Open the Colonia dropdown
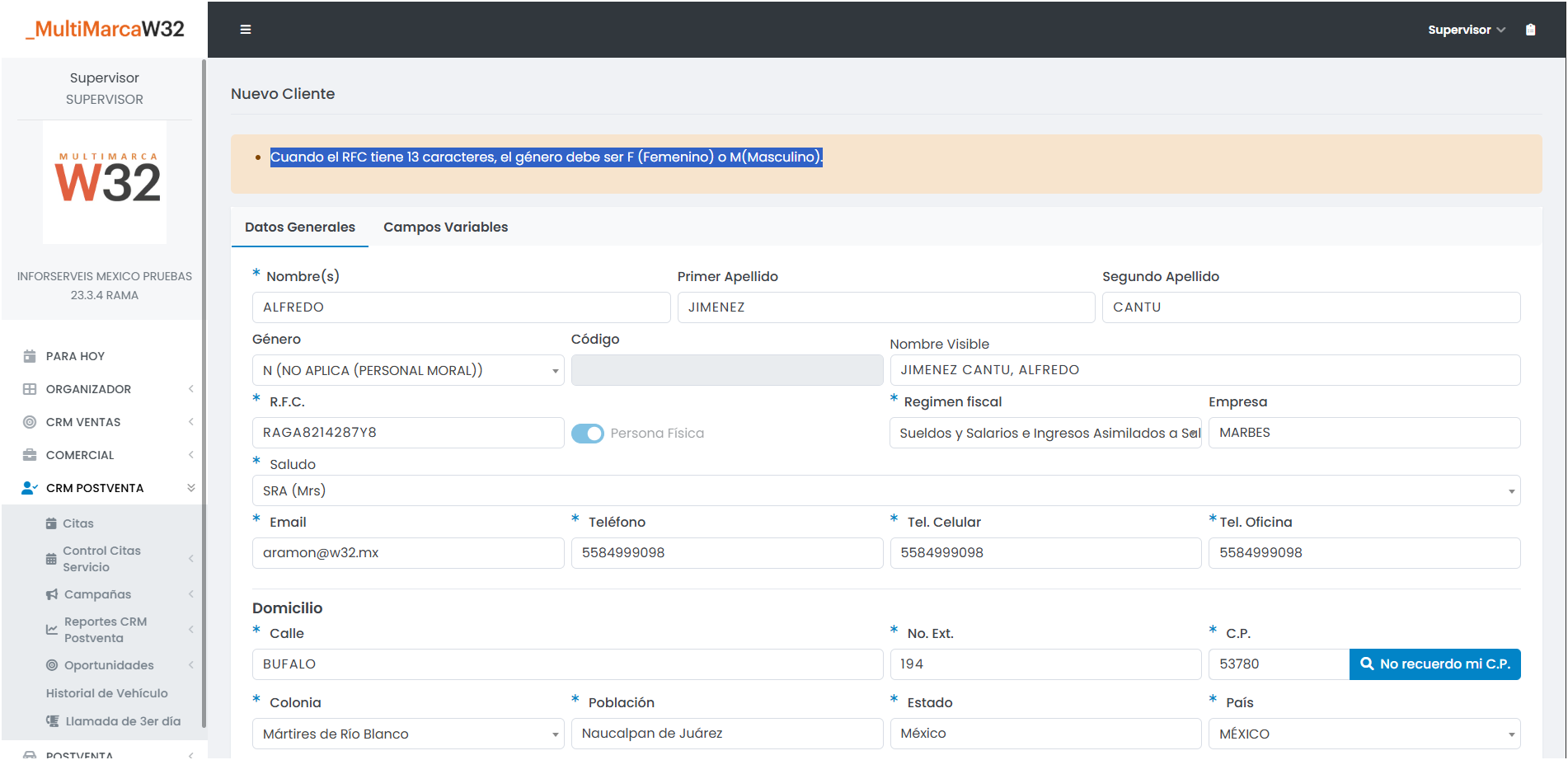The width and height of the screenshot is (1568, 760). pyautogui.click(x=407, y=734)
